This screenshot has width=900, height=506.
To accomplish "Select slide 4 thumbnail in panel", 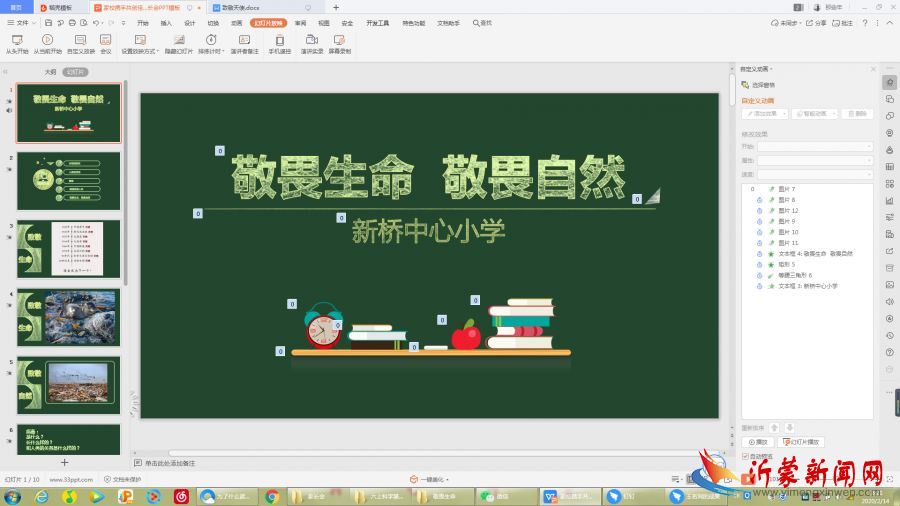I will pyautogui.click(x=69, y=316).
